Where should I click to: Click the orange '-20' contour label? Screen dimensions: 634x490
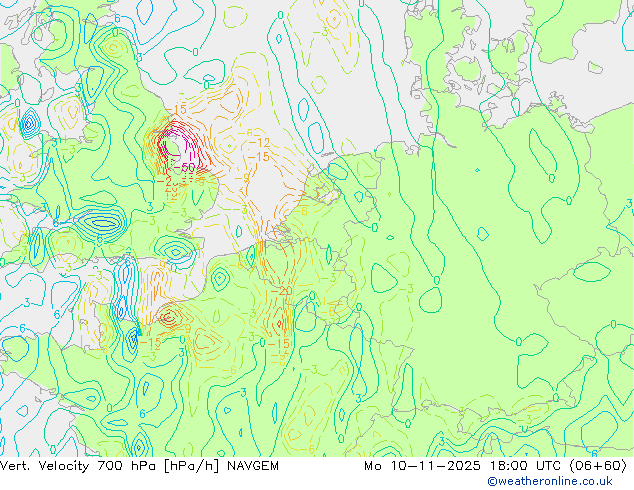pos(281,291)
